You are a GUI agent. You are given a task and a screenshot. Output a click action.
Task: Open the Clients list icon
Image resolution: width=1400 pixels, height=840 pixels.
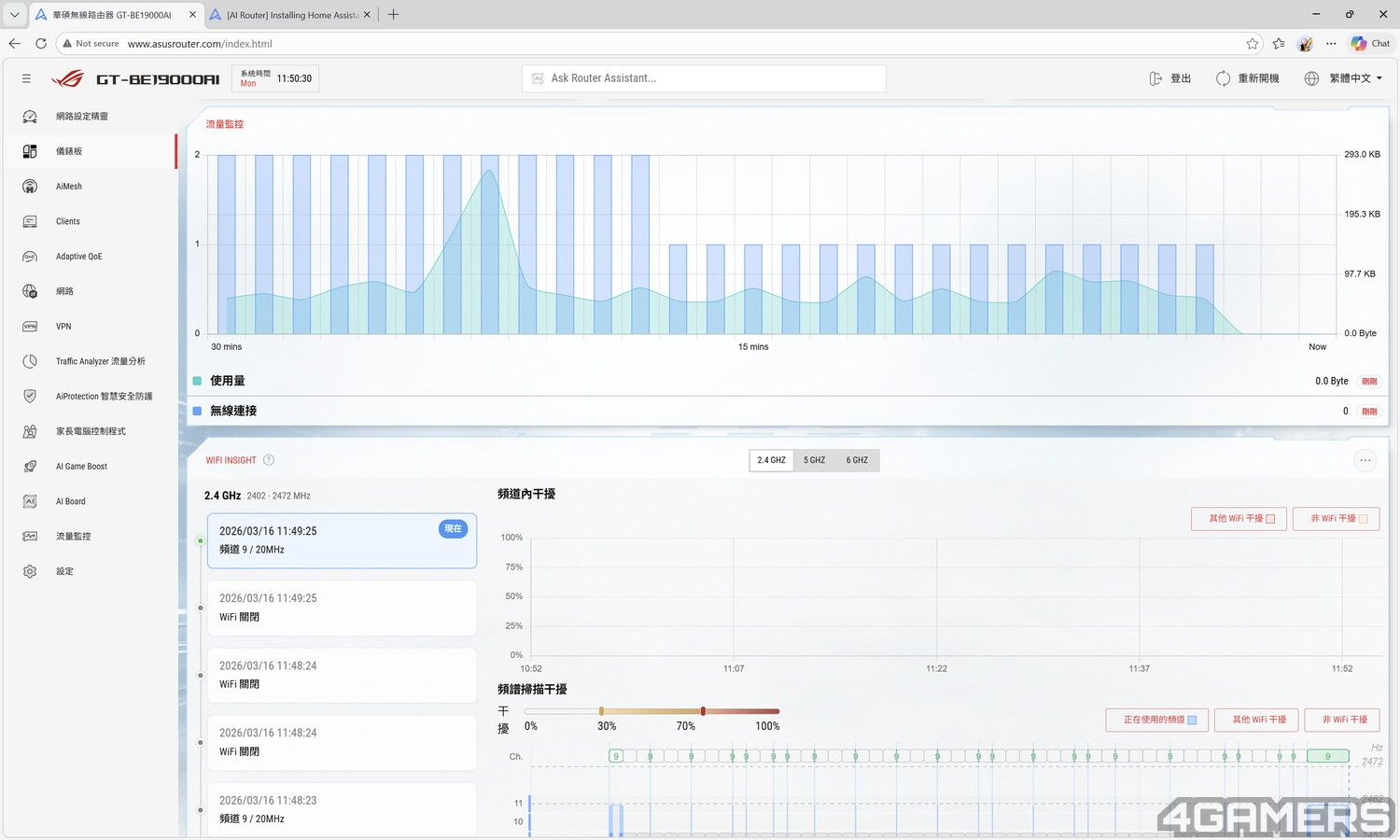pyautogui.click(x=30, y=221)
